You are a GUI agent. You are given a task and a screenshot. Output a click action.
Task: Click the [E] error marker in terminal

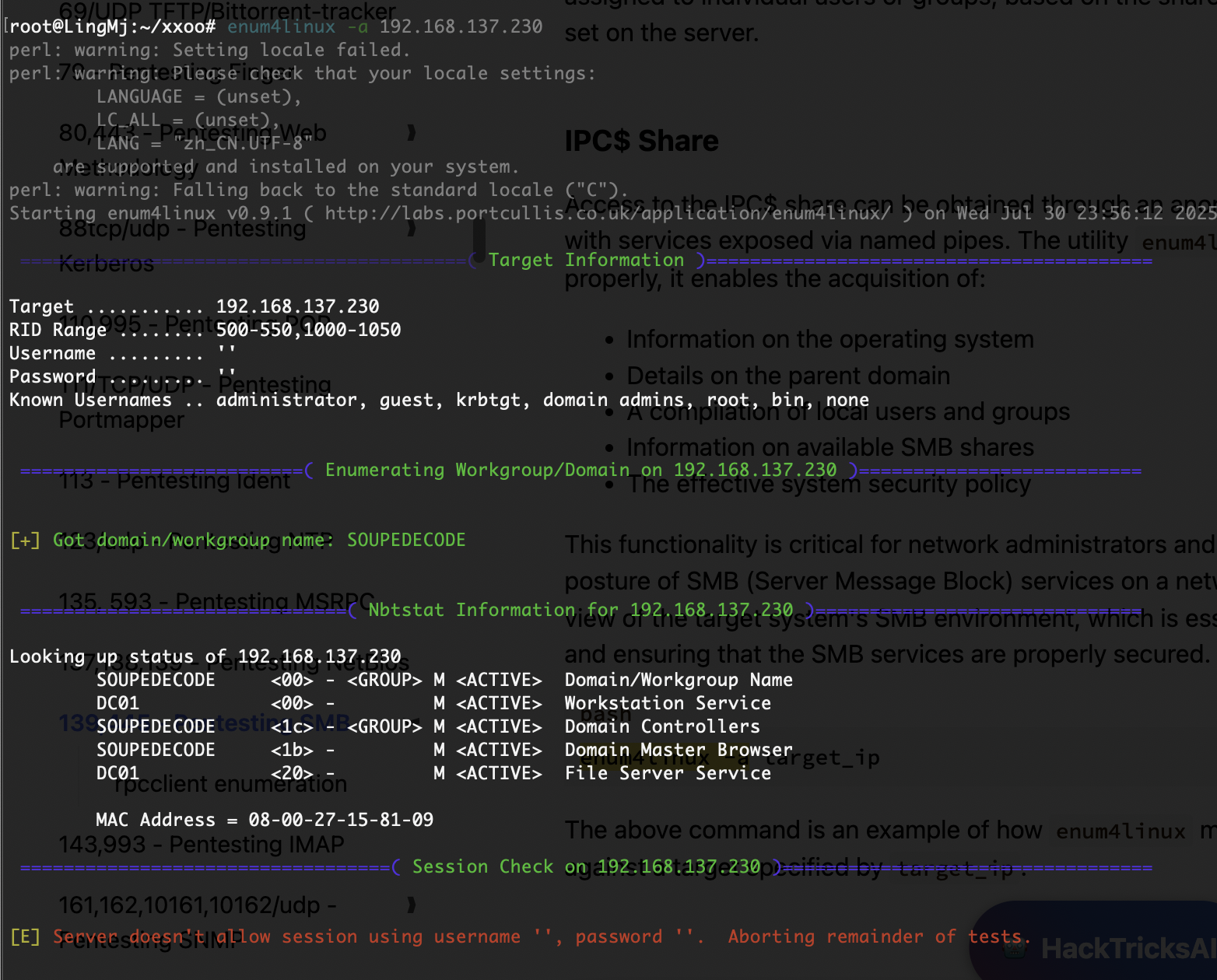(x=25, y=936)
